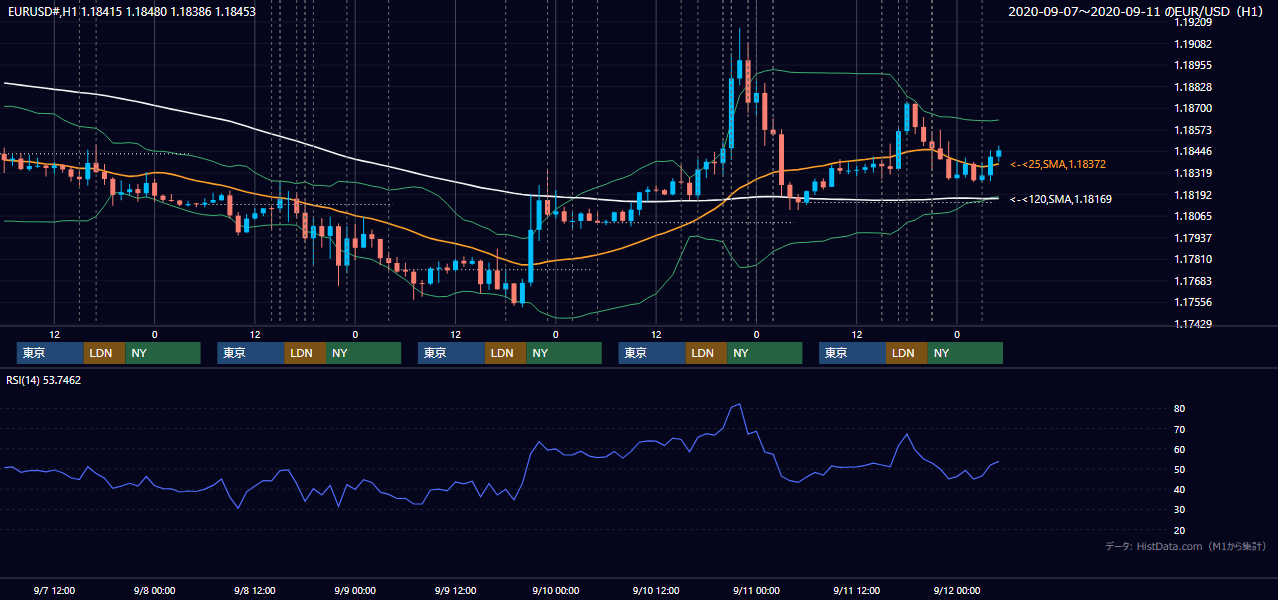This screenshot has height=600, width=1278.
Task: Click price axis value 1.18446
Action: (1192, 152)
